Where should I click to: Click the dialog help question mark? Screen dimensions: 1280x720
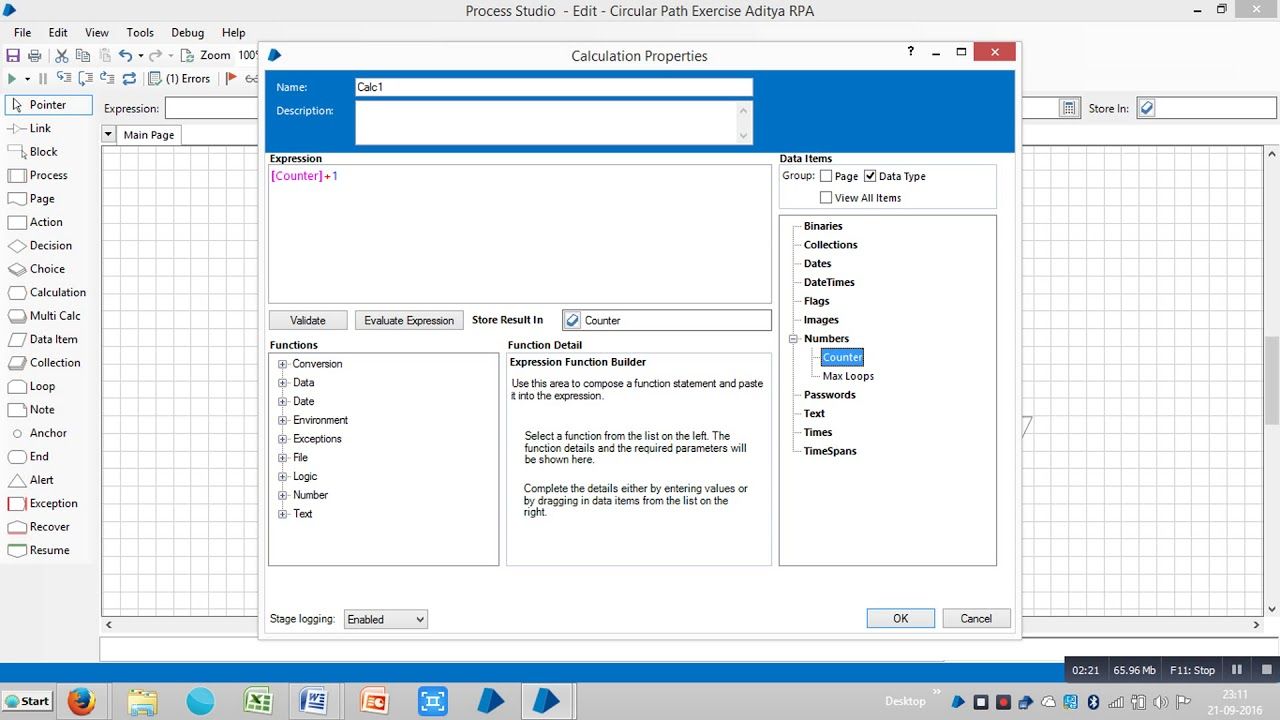tap(910, 52)
